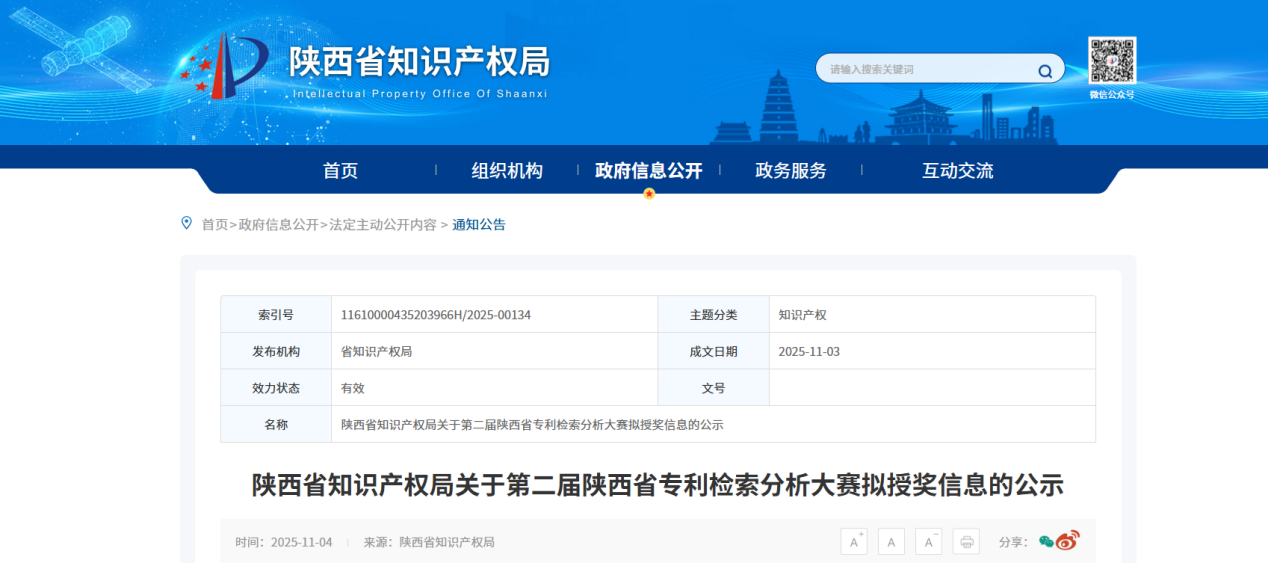Image resolution: width=1268 pixels, height=563 pixels.
Task: Click 通知公告 breadcrumb link
Action: [479, 225]
